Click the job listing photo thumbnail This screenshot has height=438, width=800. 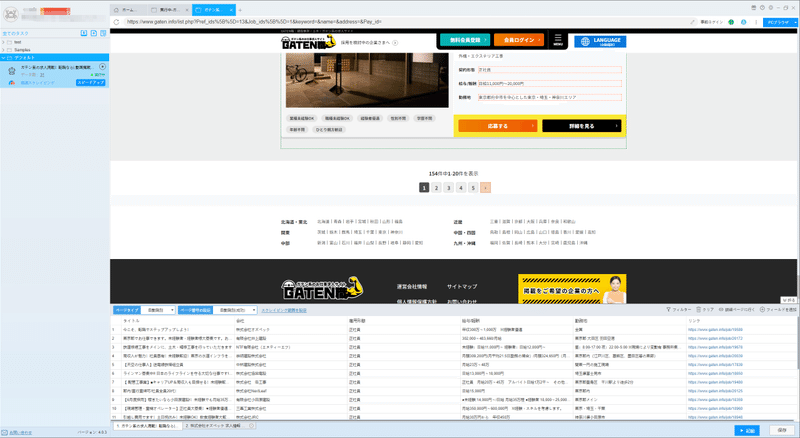(x=367, y=80)
